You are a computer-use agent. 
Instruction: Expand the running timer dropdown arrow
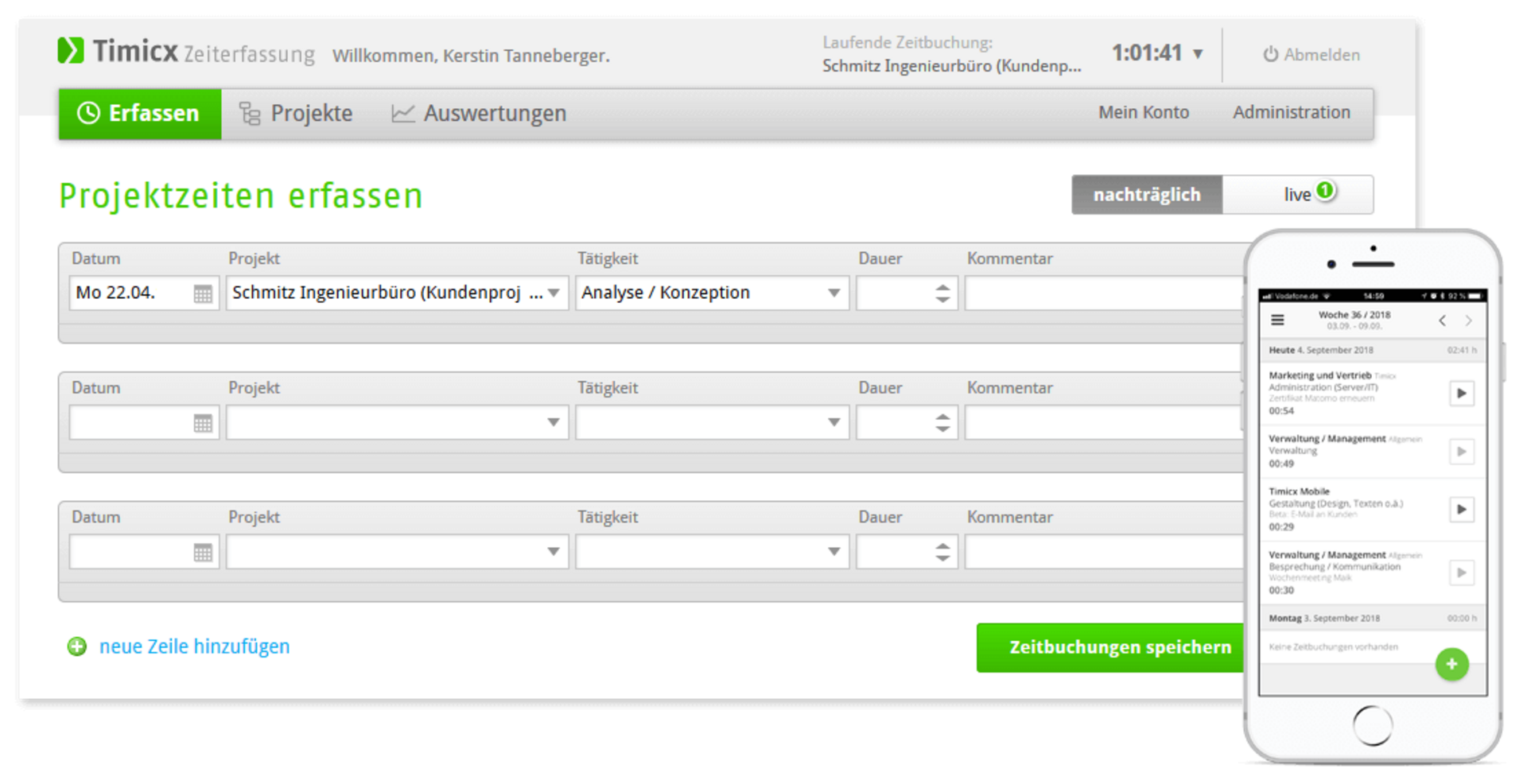click(1198, 54)
